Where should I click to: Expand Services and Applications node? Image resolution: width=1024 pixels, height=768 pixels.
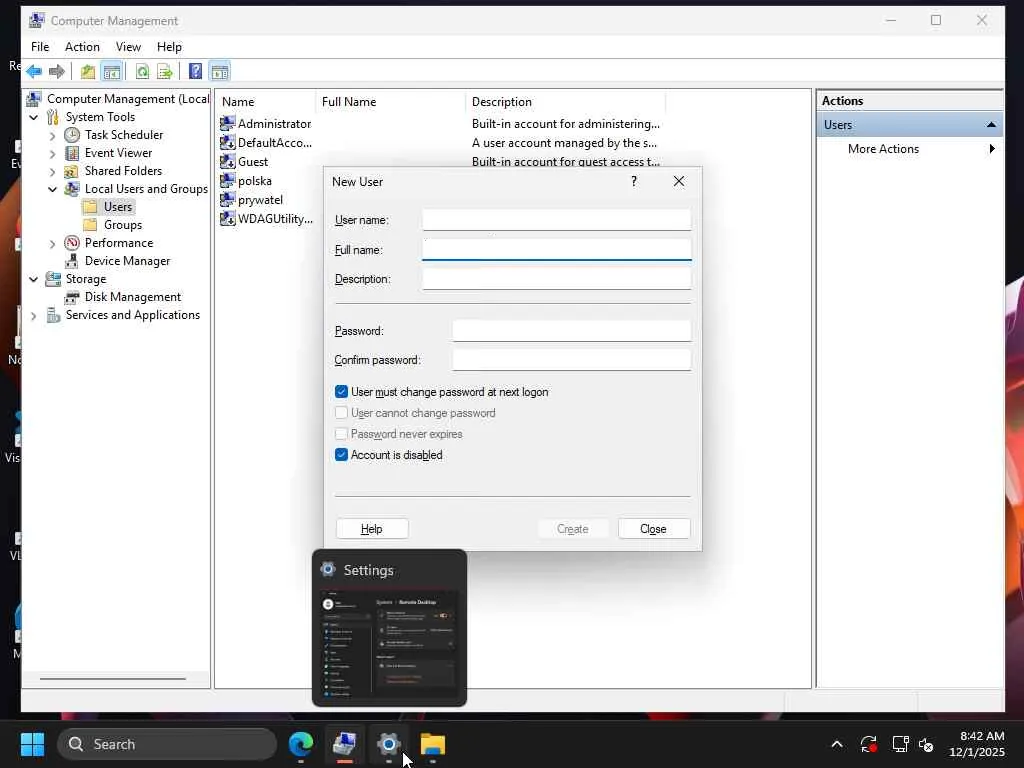(33, 315)
